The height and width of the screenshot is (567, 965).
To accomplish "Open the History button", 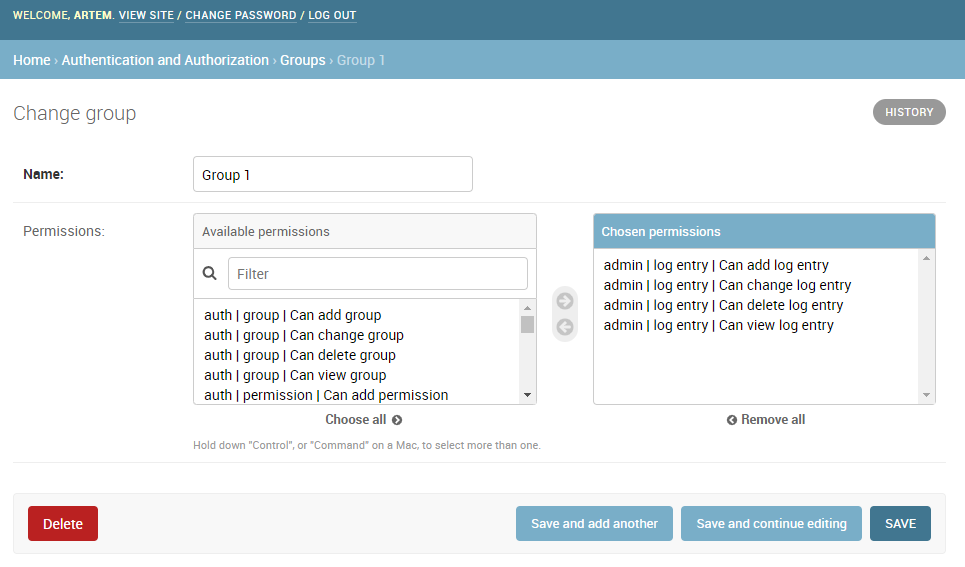I will coord(909,112).
